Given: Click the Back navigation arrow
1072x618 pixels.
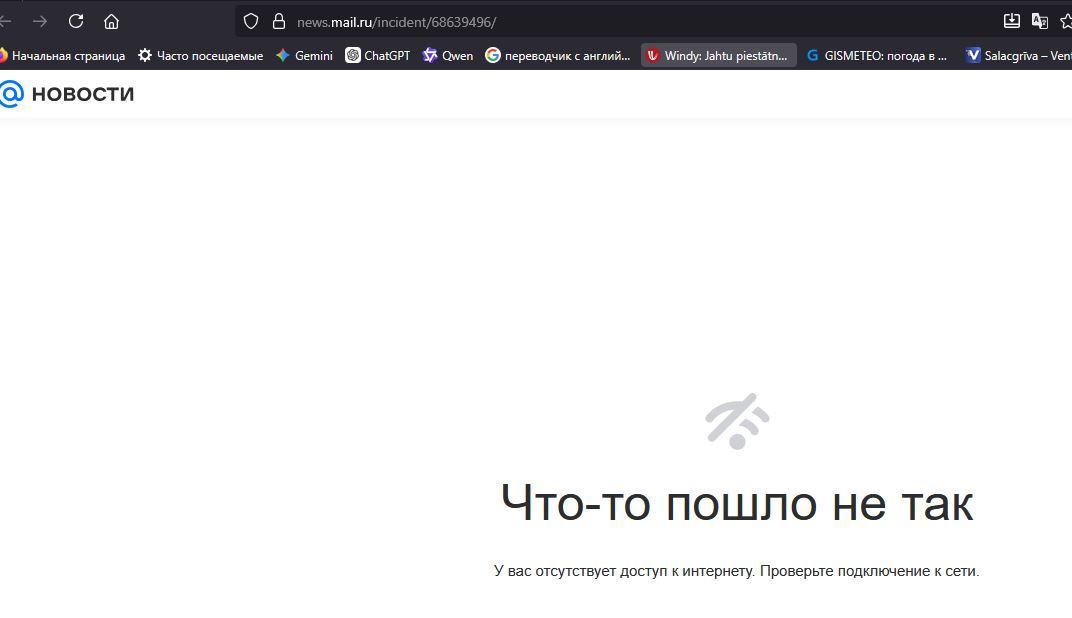Looking at the screenshot, I should click(x=5, y=21).
